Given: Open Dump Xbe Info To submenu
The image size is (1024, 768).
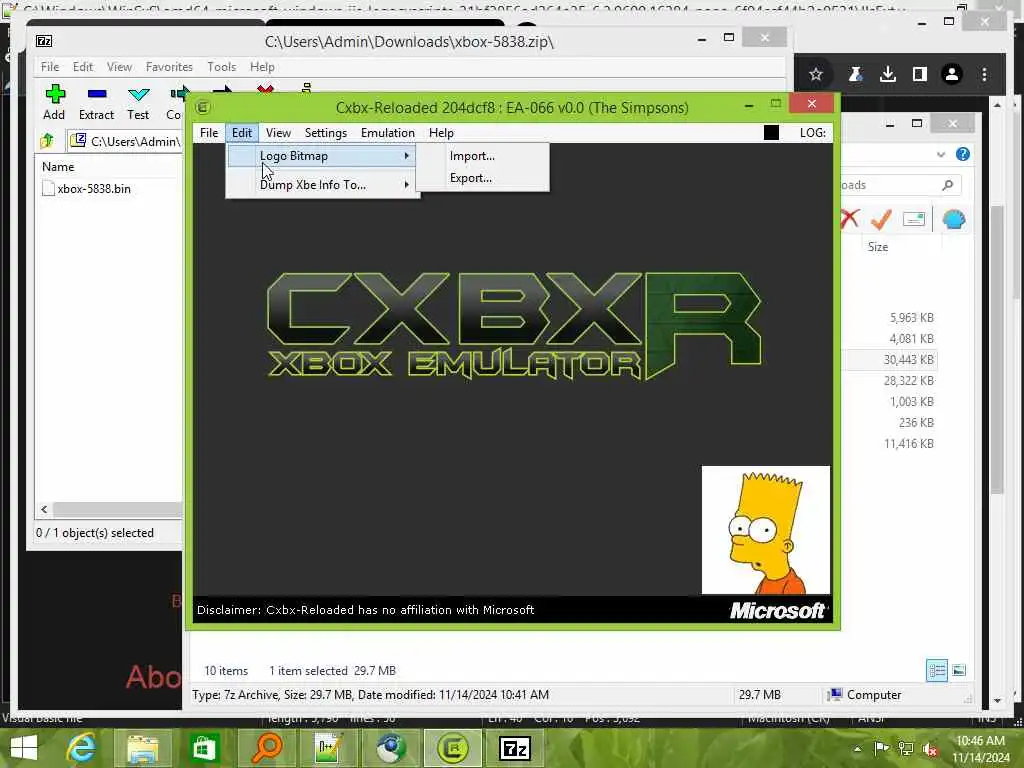Looking at the screenshot, I should 323,185.
